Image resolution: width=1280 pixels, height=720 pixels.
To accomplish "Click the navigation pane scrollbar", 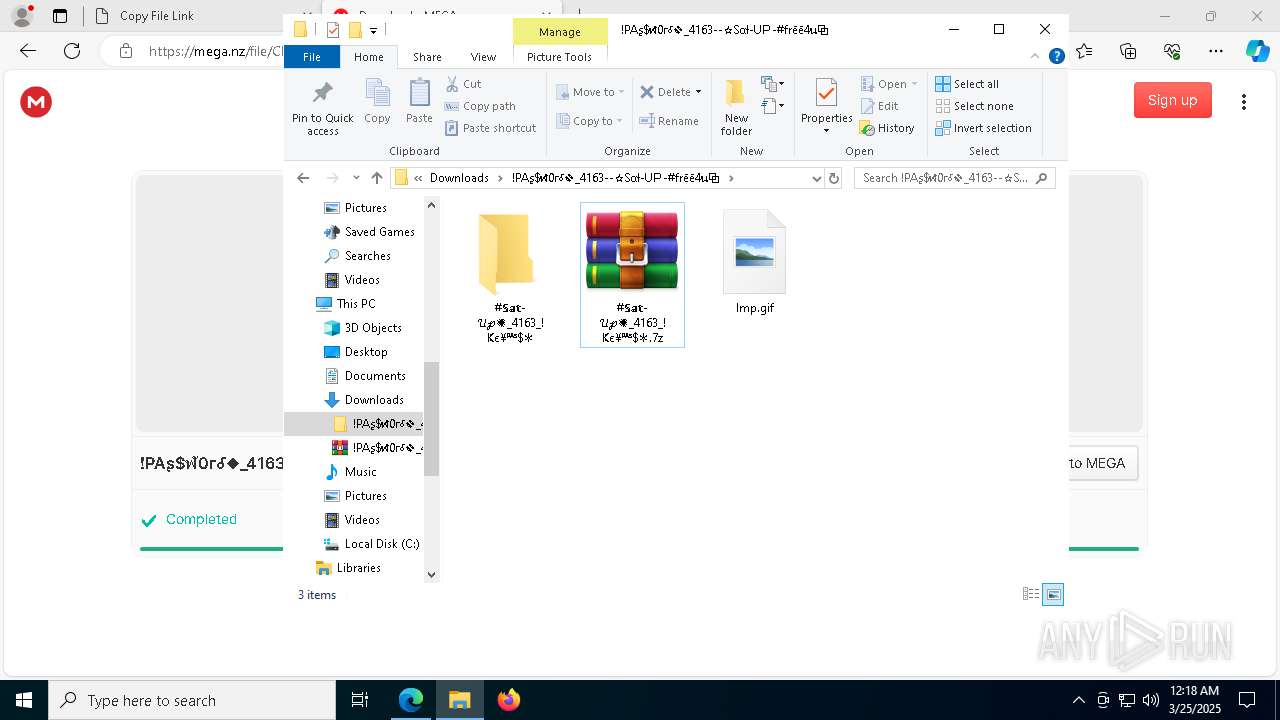I will 432,418.
